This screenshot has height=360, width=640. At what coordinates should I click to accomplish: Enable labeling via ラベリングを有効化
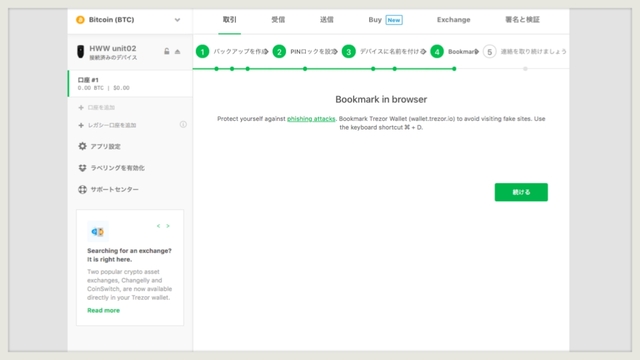tap(118, 168)
